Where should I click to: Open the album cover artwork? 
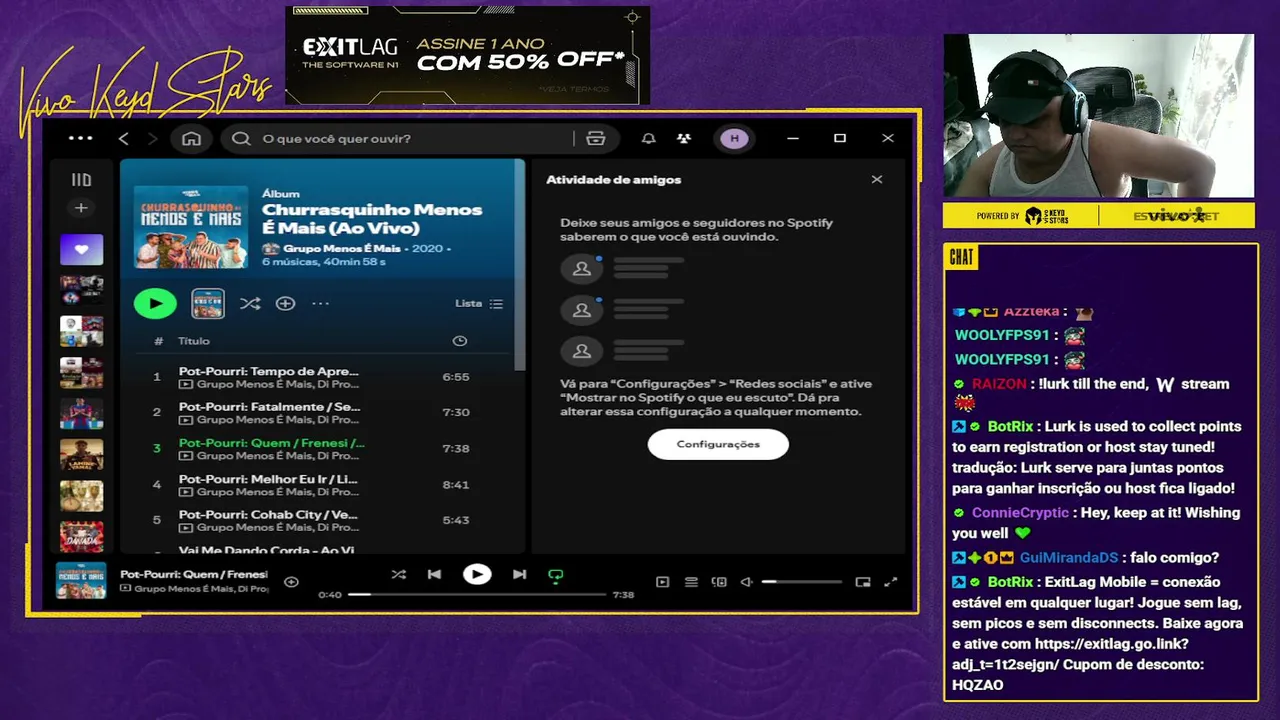[x=191, y=226]
